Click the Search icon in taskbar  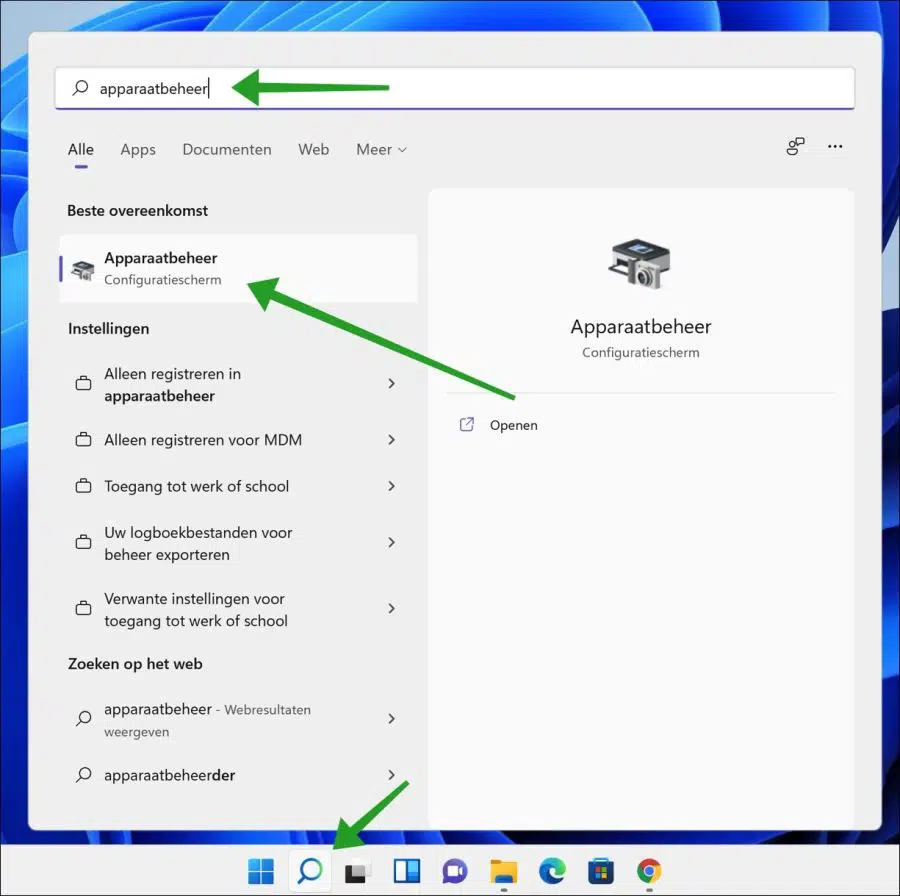coord(310,871)
